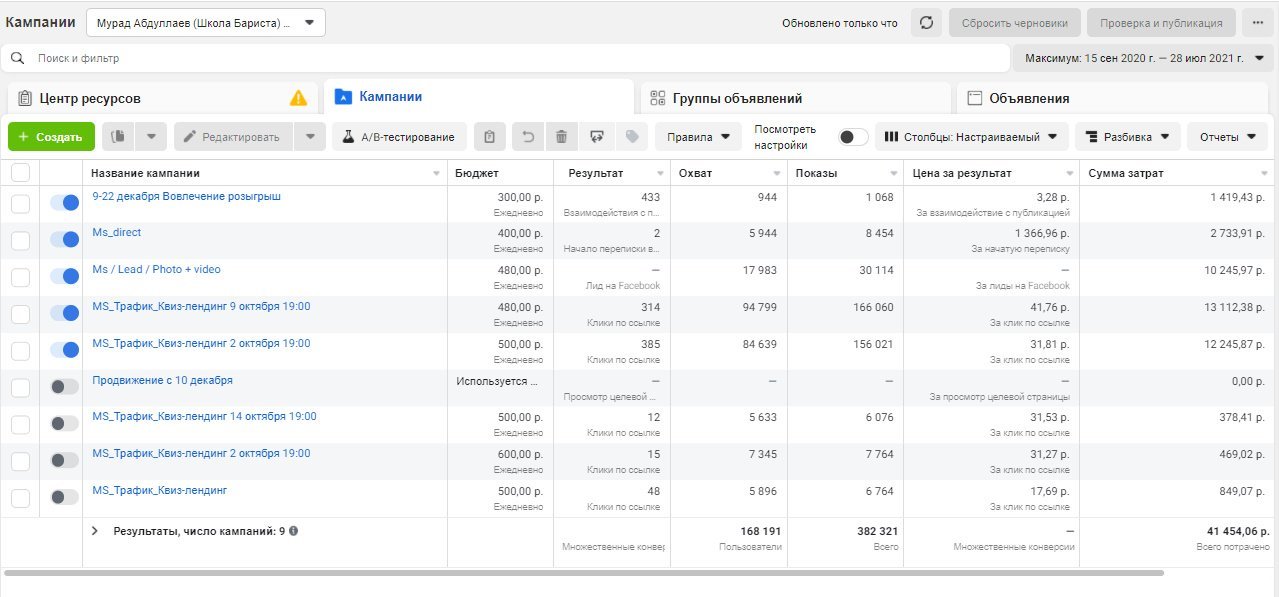Click inside the 'Поиск и фильтр' search field

tap(500, 58)
